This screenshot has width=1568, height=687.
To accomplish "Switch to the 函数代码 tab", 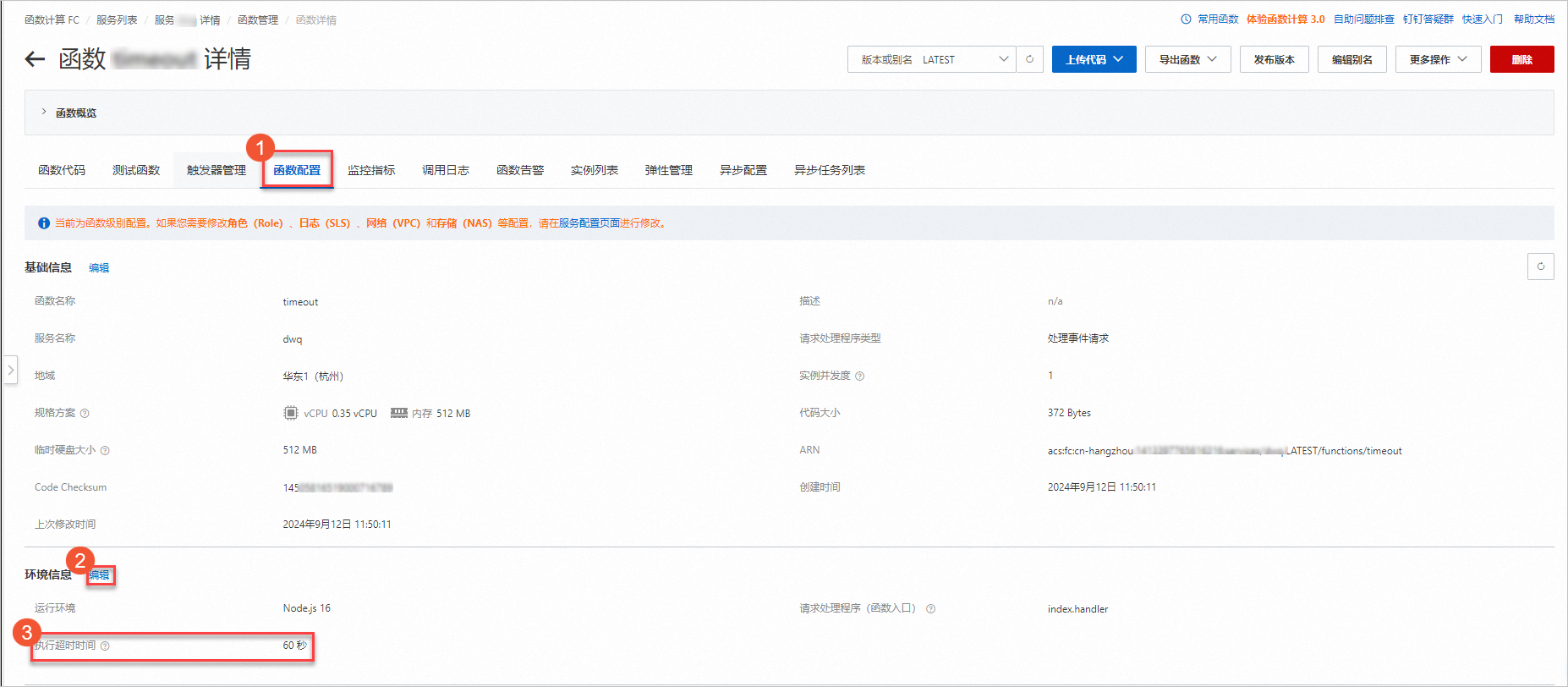I will [62, 170].
